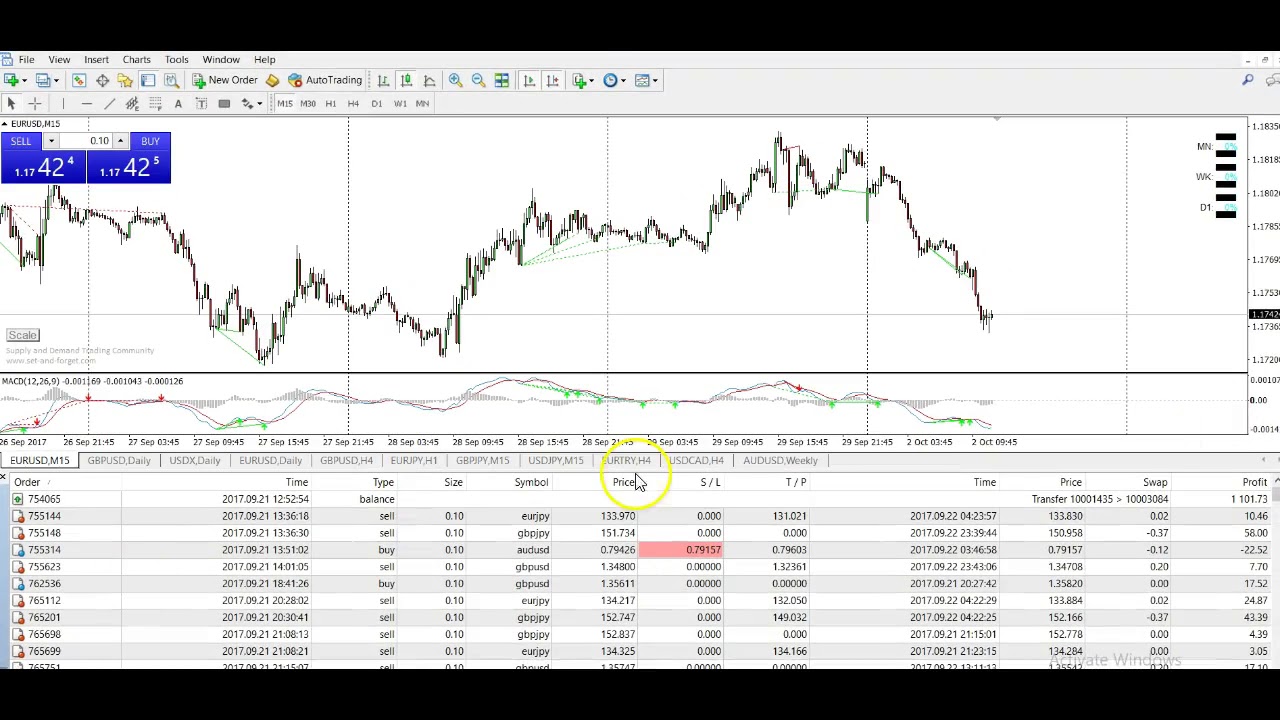Toggle the Market Watch window icon

(x=79, y=80)
